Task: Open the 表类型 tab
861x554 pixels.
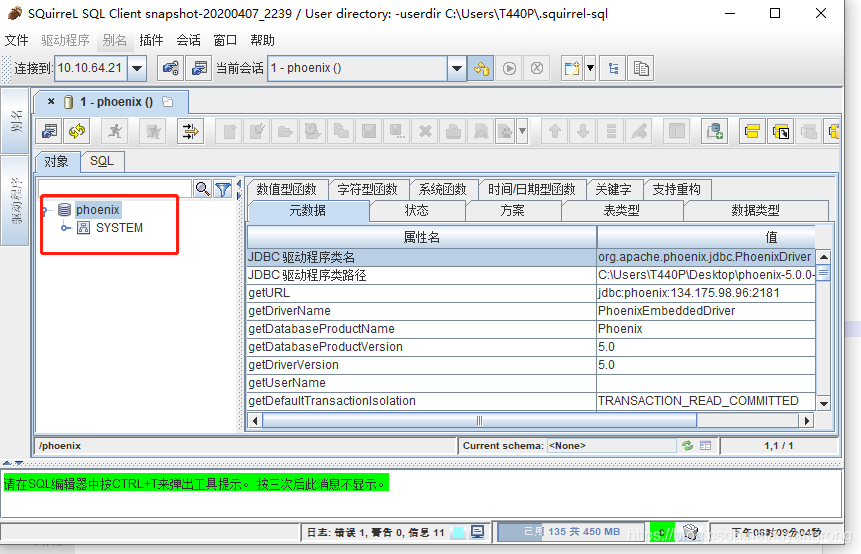Action: pyautogui.click(x=622, y=210)
